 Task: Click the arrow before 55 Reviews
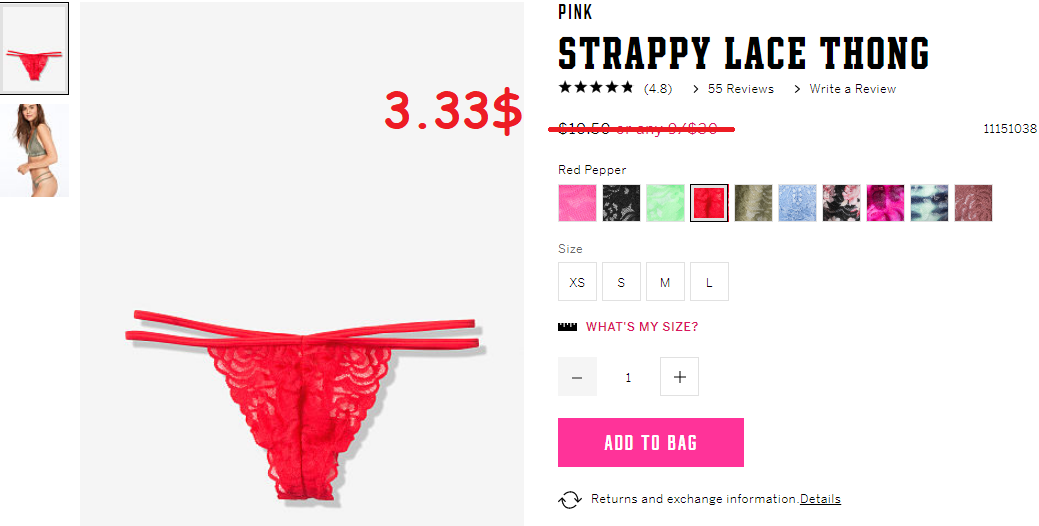click(696, 89)
